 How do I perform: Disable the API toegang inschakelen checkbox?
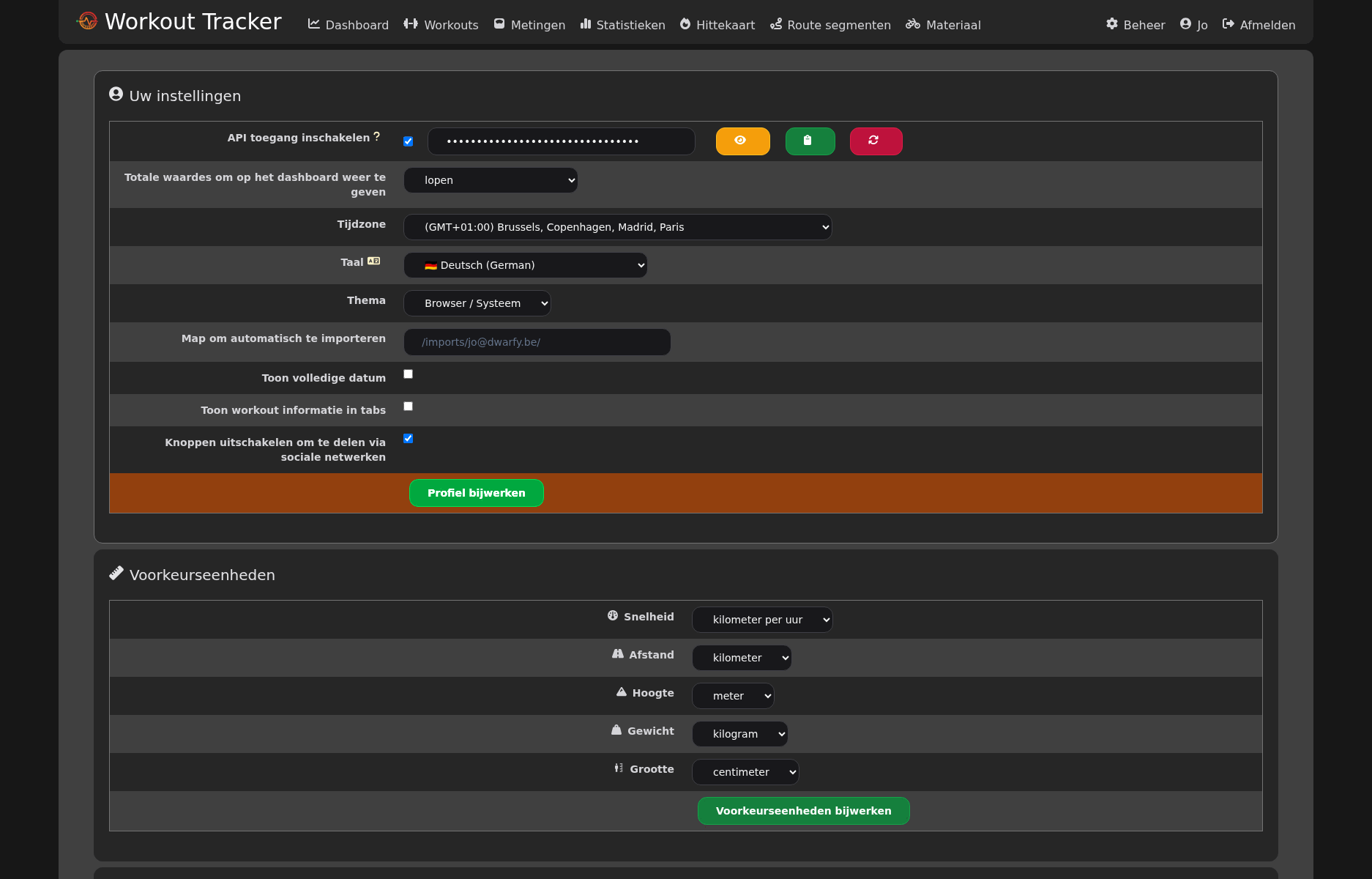point(409,141)
